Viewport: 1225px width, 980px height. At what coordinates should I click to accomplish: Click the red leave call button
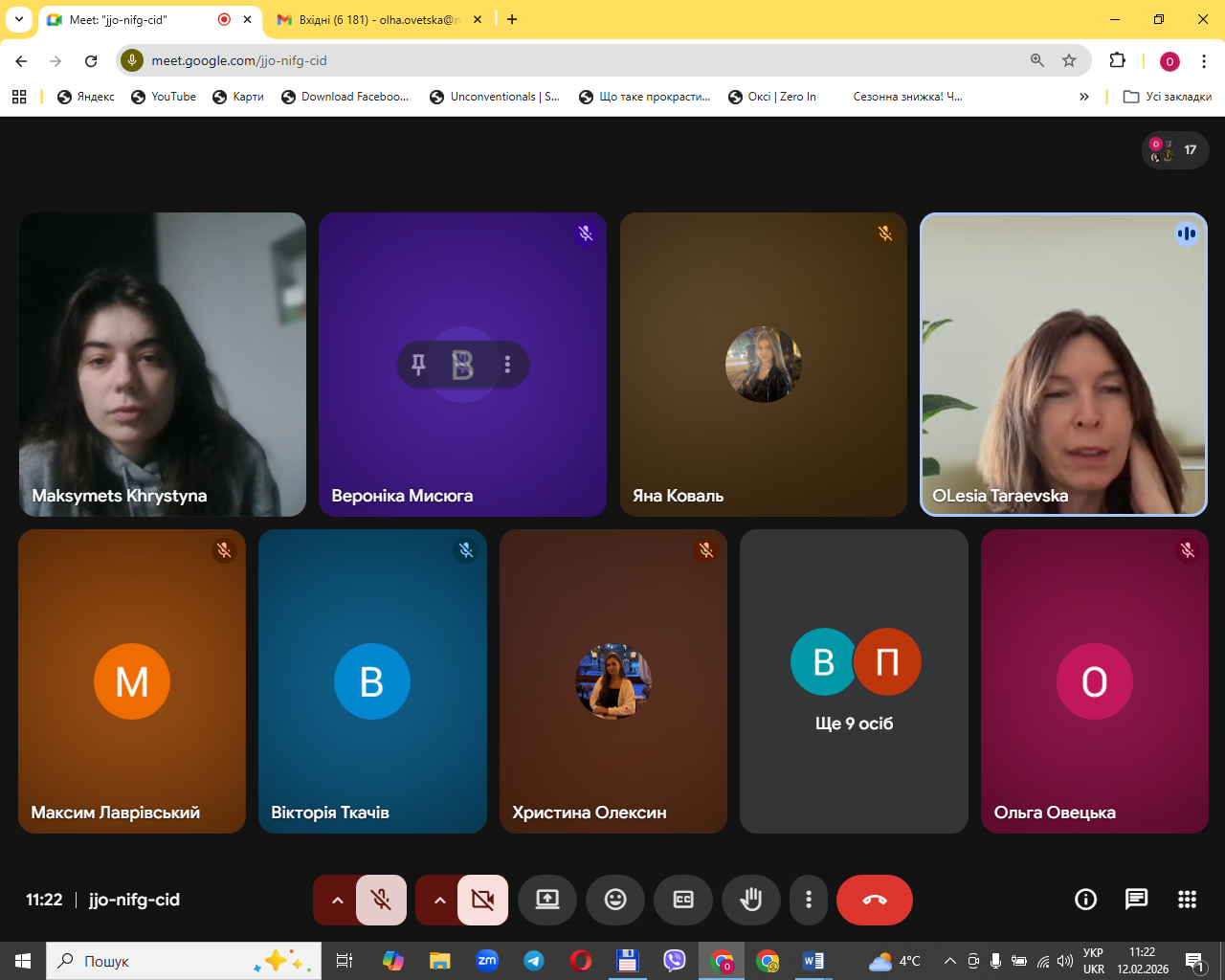click(874, 900)
